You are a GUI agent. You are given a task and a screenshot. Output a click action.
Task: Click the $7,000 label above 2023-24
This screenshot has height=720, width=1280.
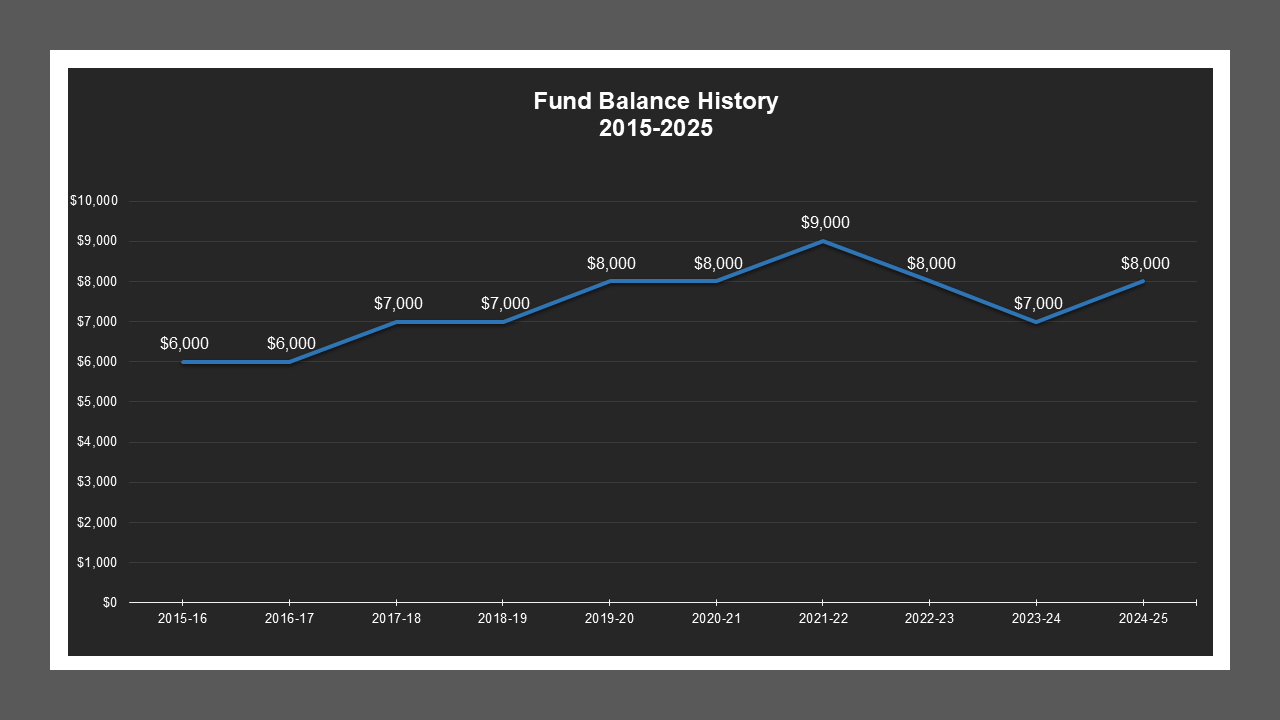click(x=1038, y=303)
